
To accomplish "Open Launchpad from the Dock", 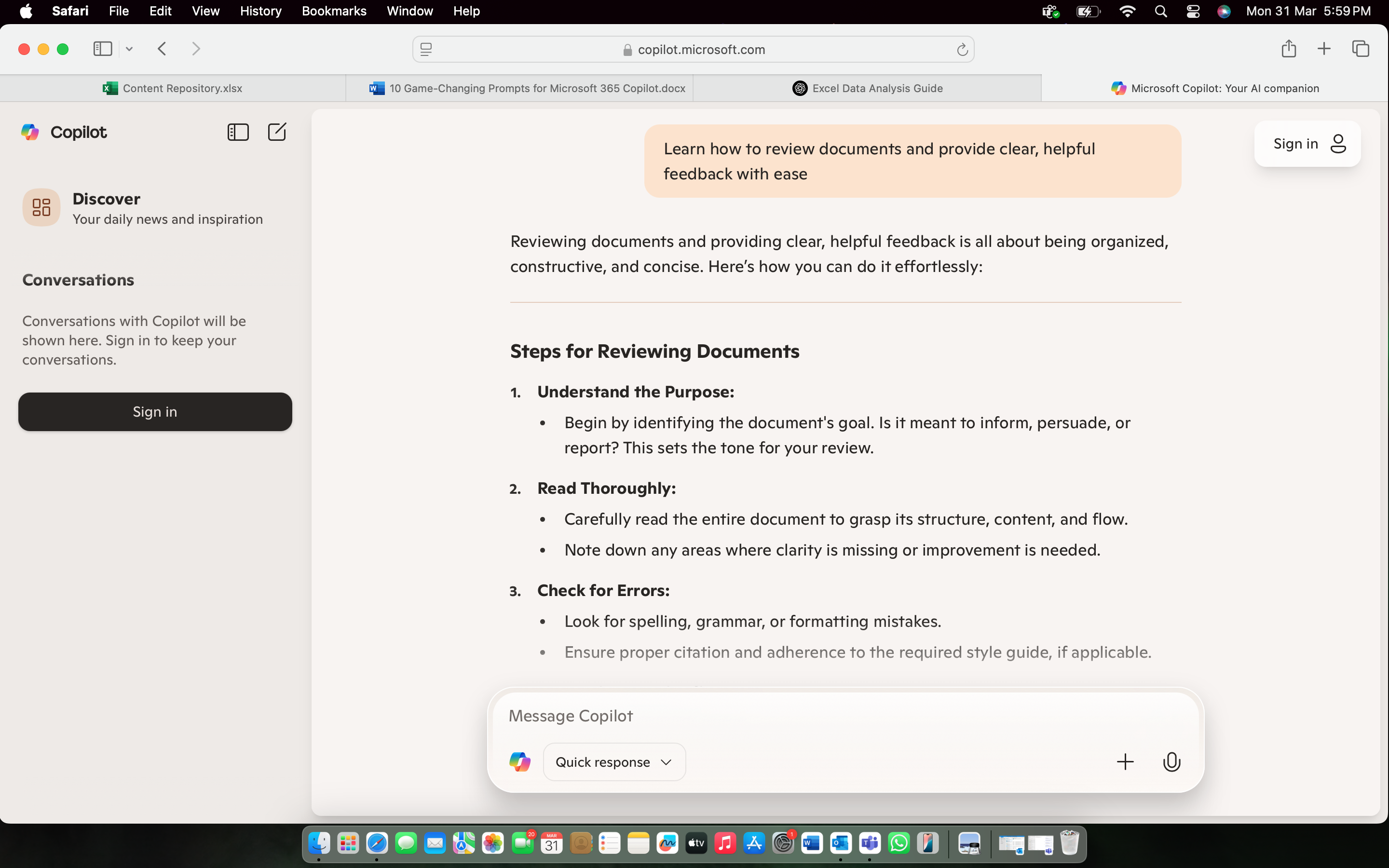I will 348,843.
